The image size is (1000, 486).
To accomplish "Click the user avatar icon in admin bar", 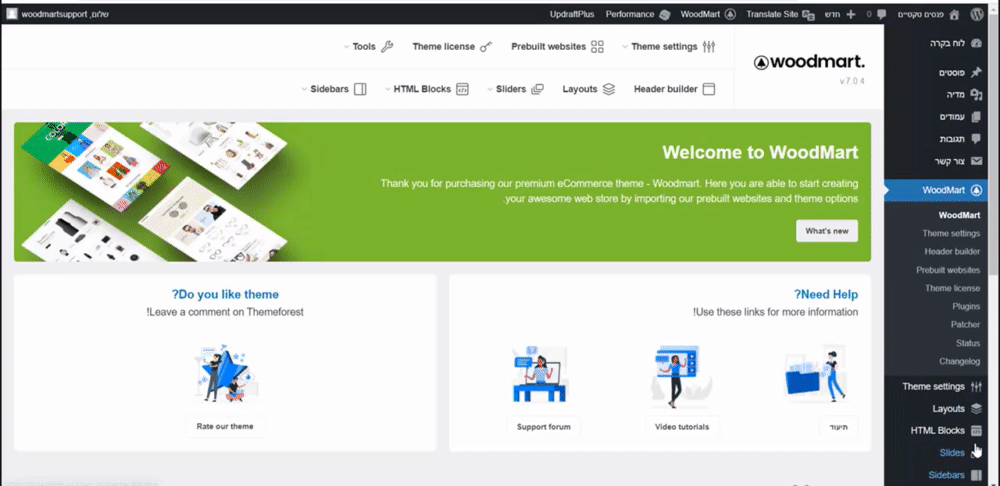I will coord(11,14).
